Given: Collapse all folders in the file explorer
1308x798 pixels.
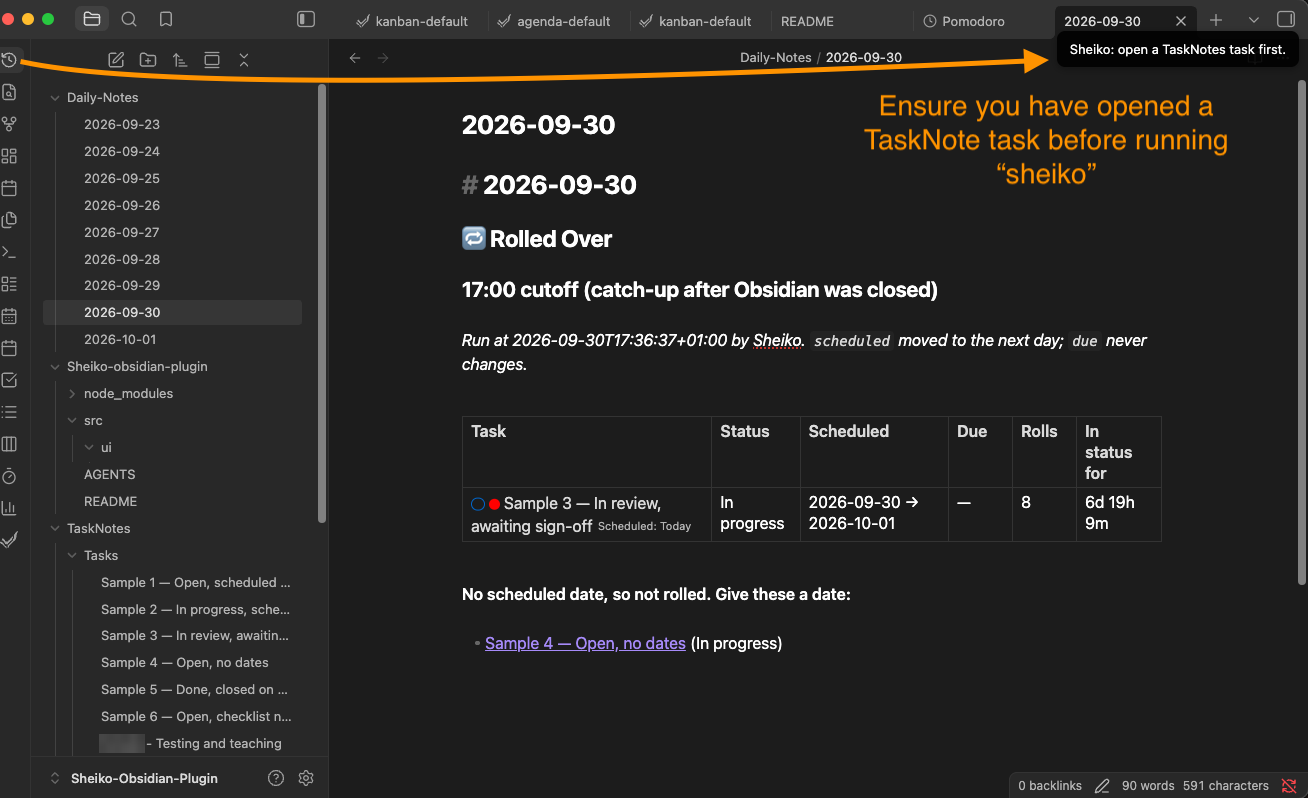Looking at the screenshot, I should point(244,60).
